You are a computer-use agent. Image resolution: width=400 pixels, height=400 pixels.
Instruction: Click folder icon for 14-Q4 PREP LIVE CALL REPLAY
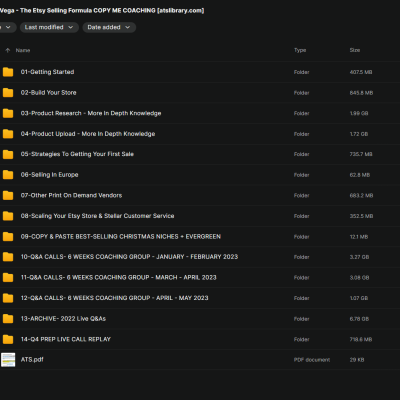coord(8,340)
